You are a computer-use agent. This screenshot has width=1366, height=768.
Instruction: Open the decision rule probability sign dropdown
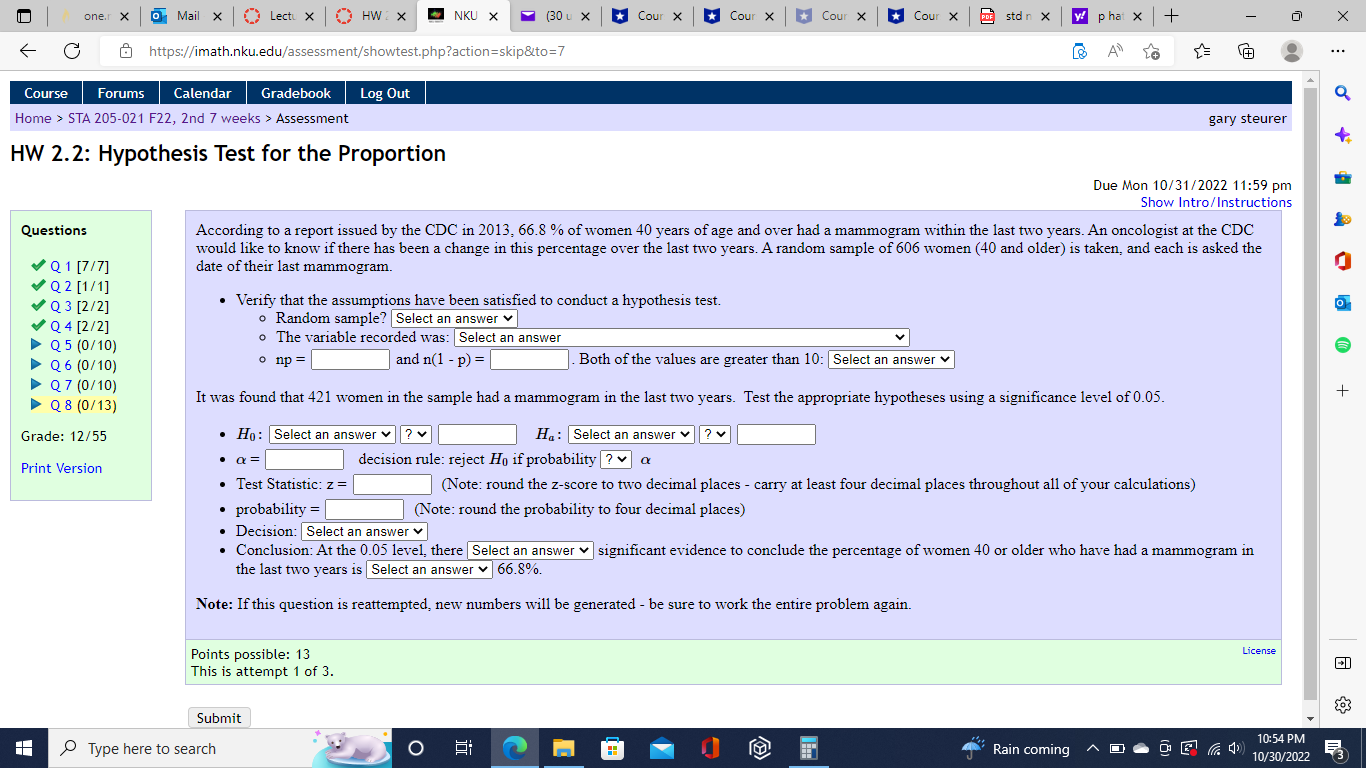(616, 459)
